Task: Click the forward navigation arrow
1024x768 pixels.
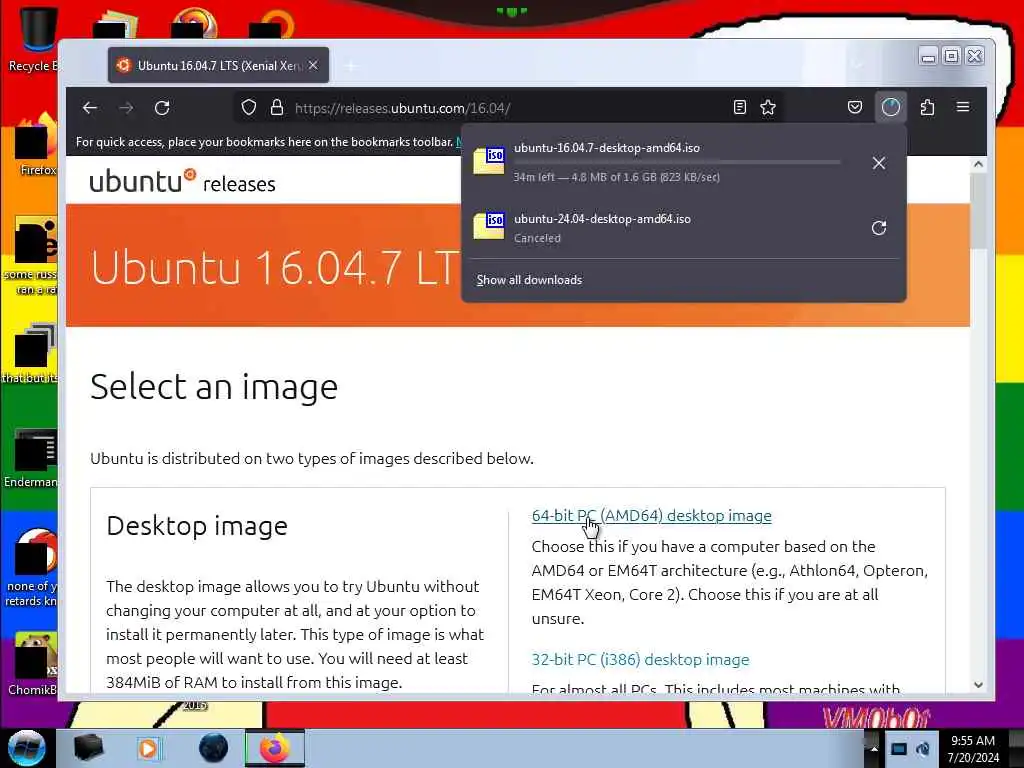Action: pyautogui.click(x=126, y=108)
